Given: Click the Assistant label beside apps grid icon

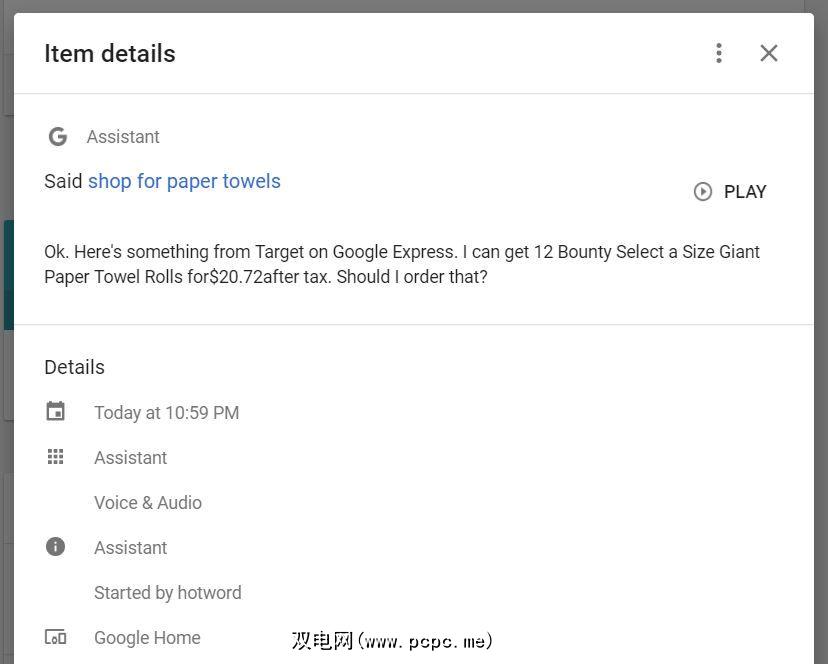Looking at the screenshot, I should (x=130, y=457).
